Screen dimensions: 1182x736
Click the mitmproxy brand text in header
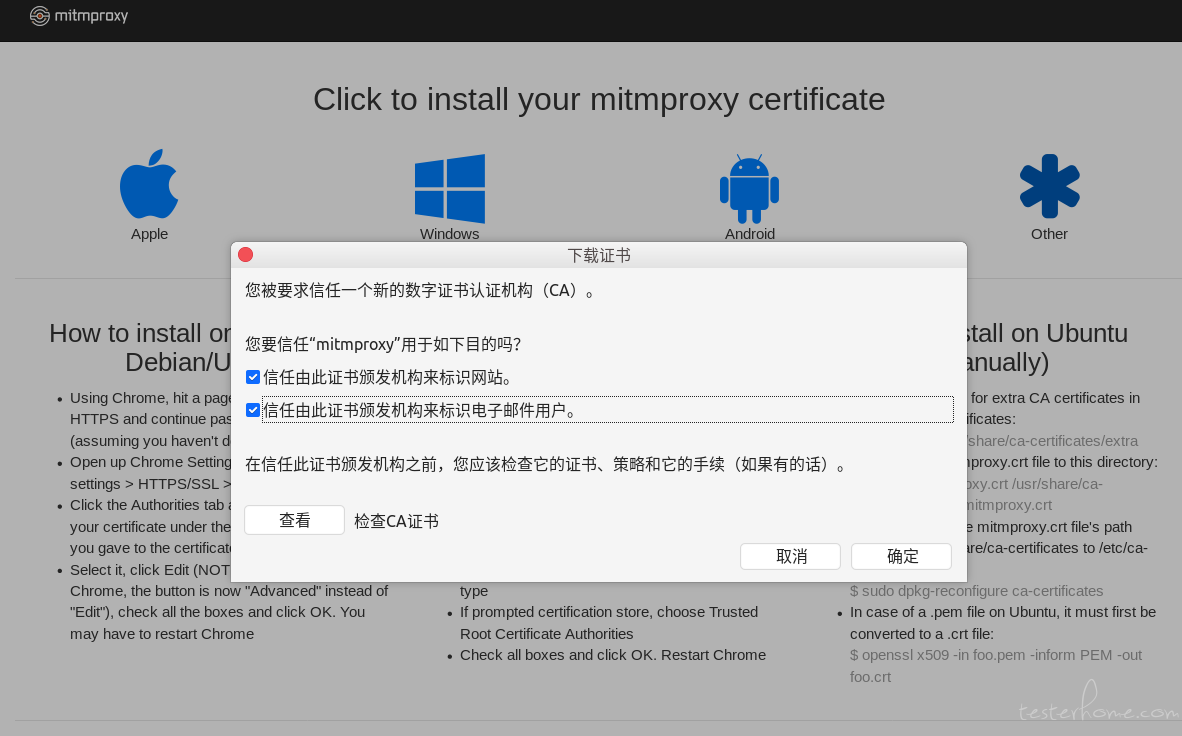[91, 16]
